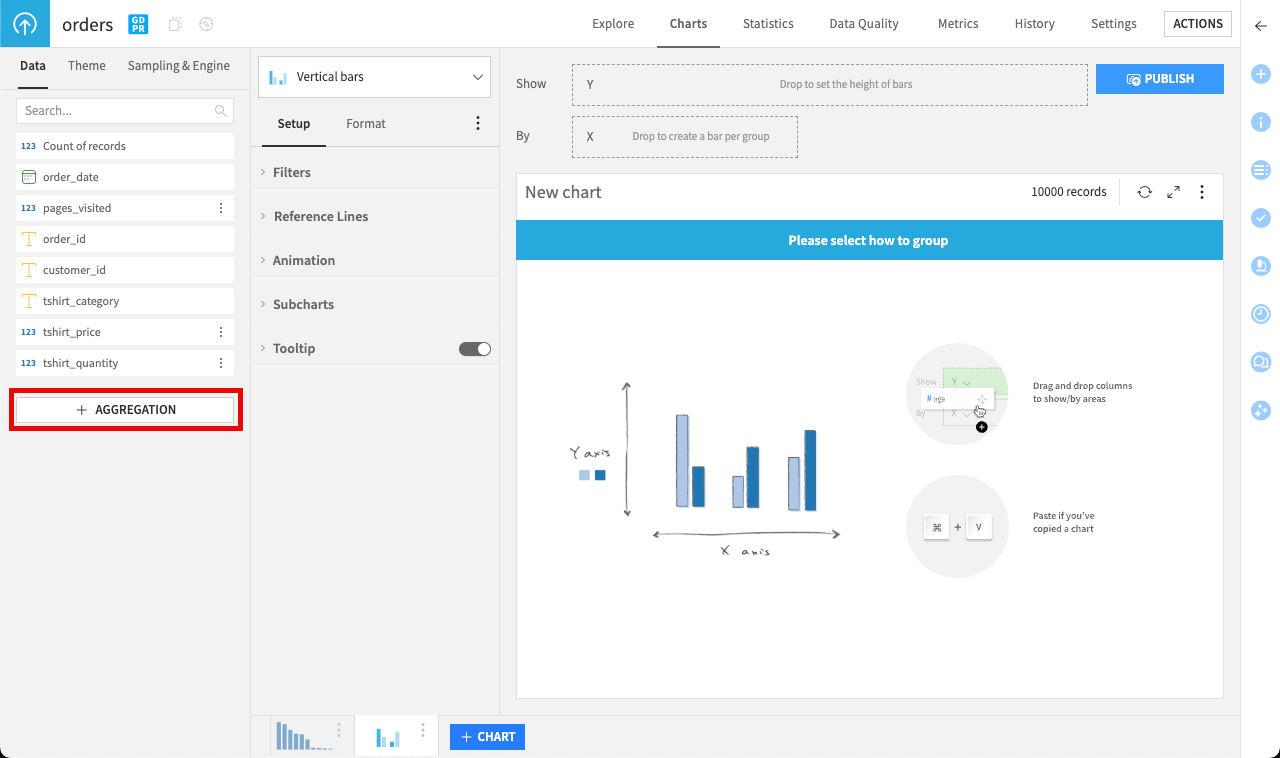Switch to the Statistics tab
The height and width of the screenshot is (758, 1280).
pos(767,24)
